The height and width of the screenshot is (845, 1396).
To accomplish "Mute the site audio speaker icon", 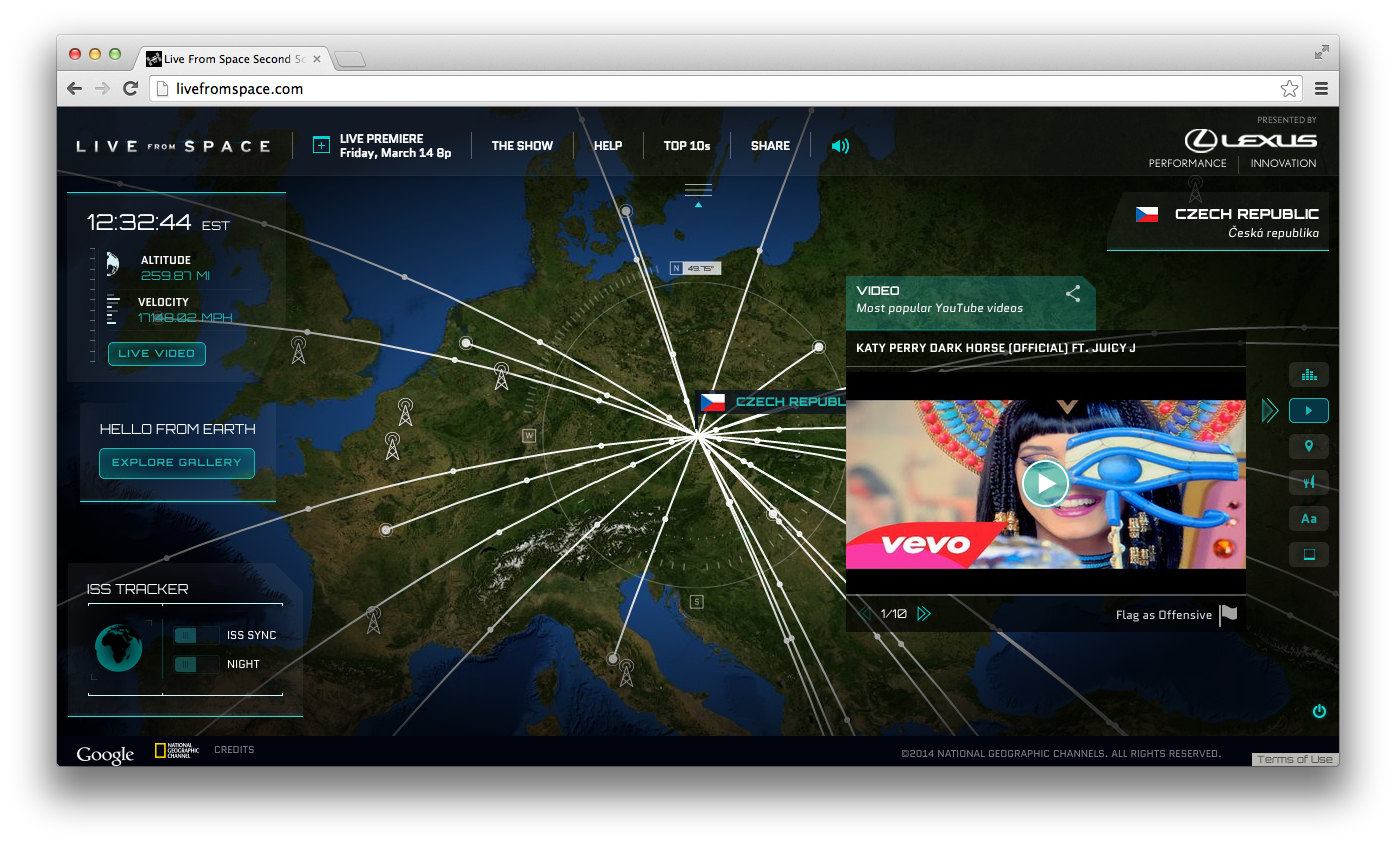I will [840, 146].
